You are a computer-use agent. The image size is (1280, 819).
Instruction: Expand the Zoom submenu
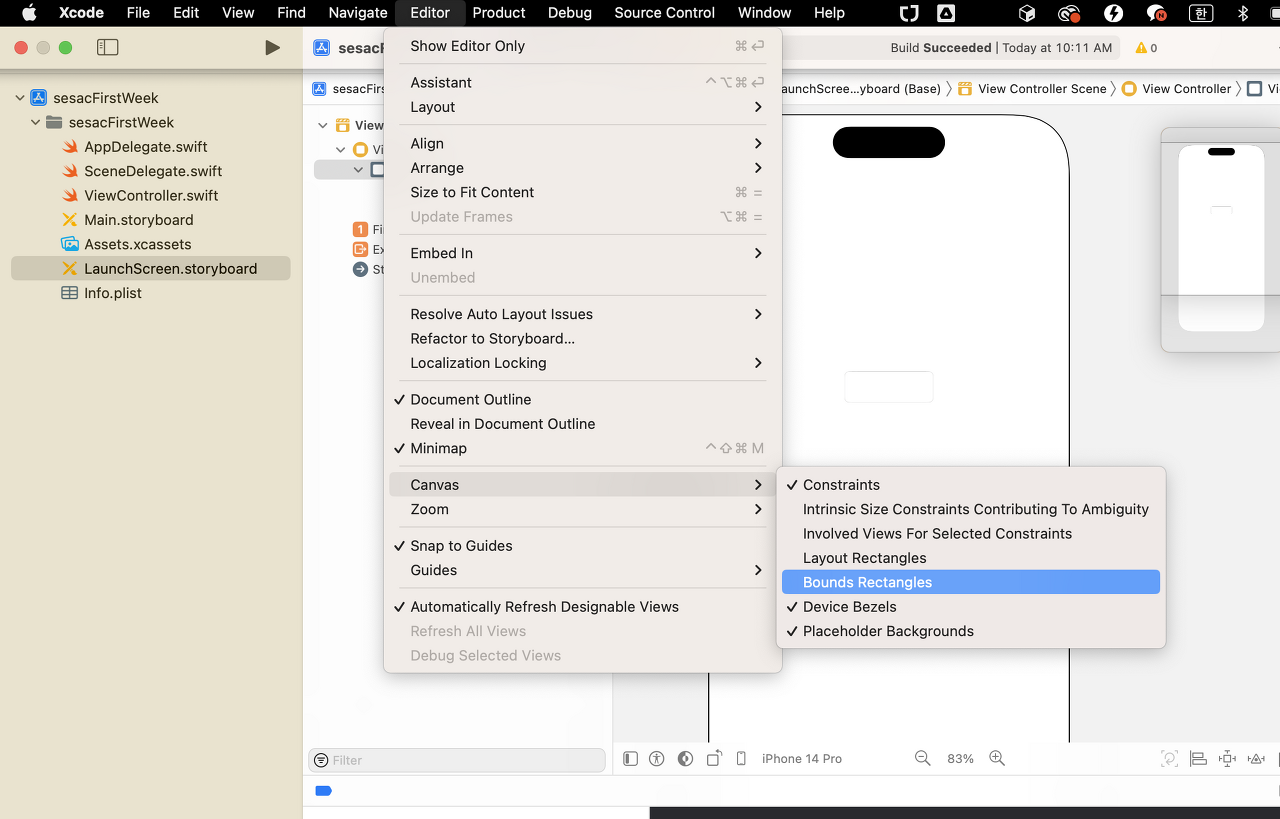(x=583, y=509)
